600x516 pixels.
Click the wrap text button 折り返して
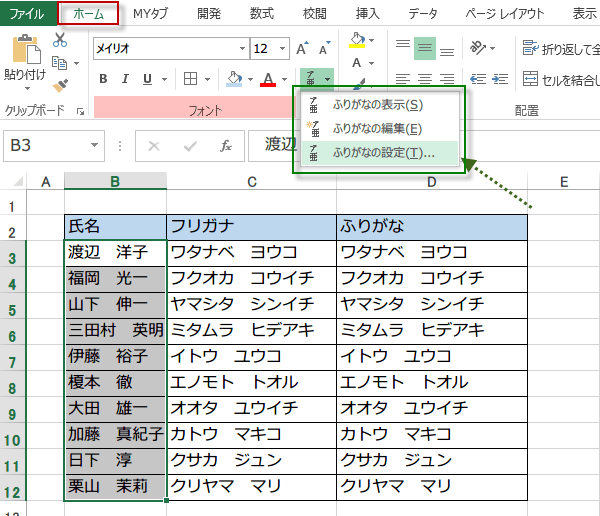point(561,49)
